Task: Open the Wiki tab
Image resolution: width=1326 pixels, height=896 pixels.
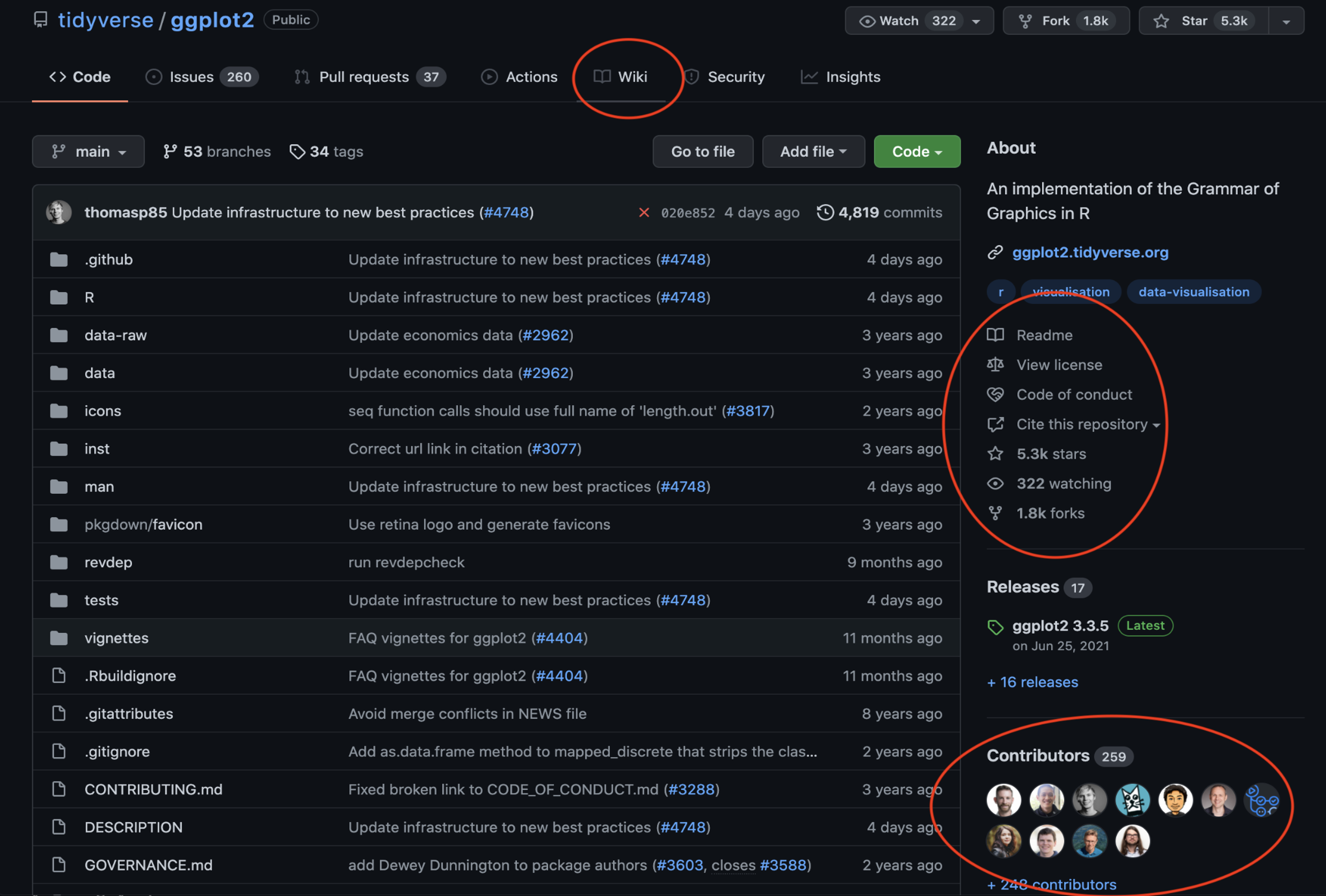Action: tap(621, 76)
